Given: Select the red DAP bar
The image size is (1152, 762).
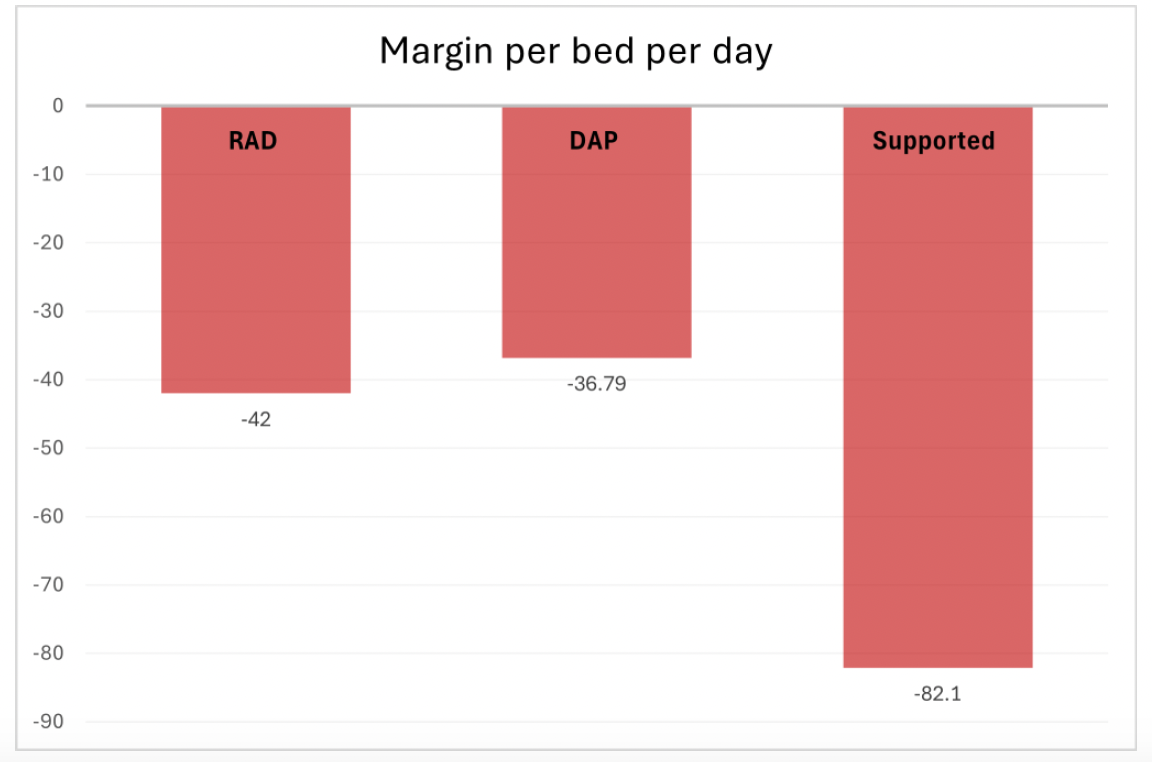Looking at the screenshot, I should (596, 250).
